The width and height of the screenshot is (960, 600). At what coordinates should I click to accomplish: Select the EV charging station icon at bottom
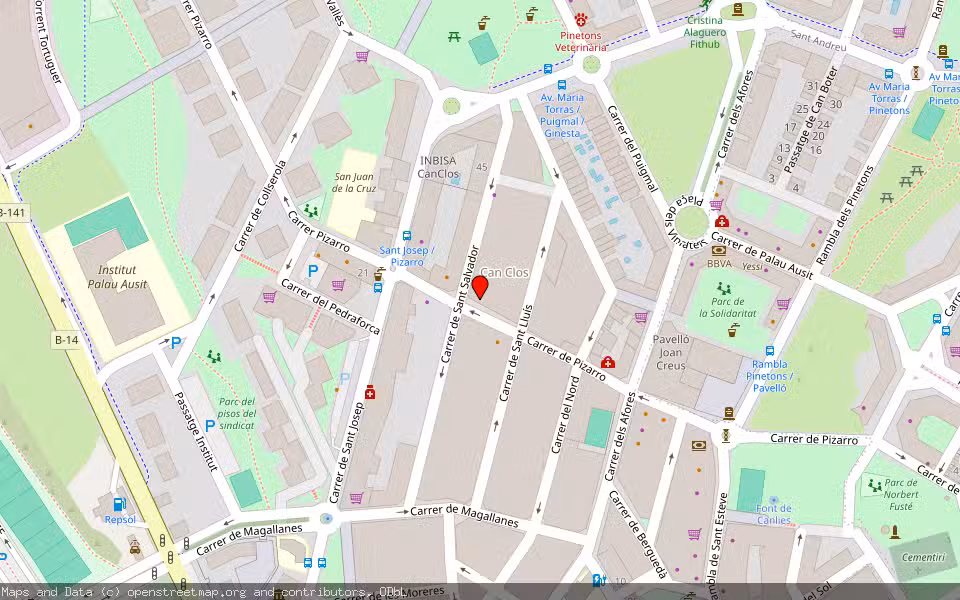(x=599, y=579)
